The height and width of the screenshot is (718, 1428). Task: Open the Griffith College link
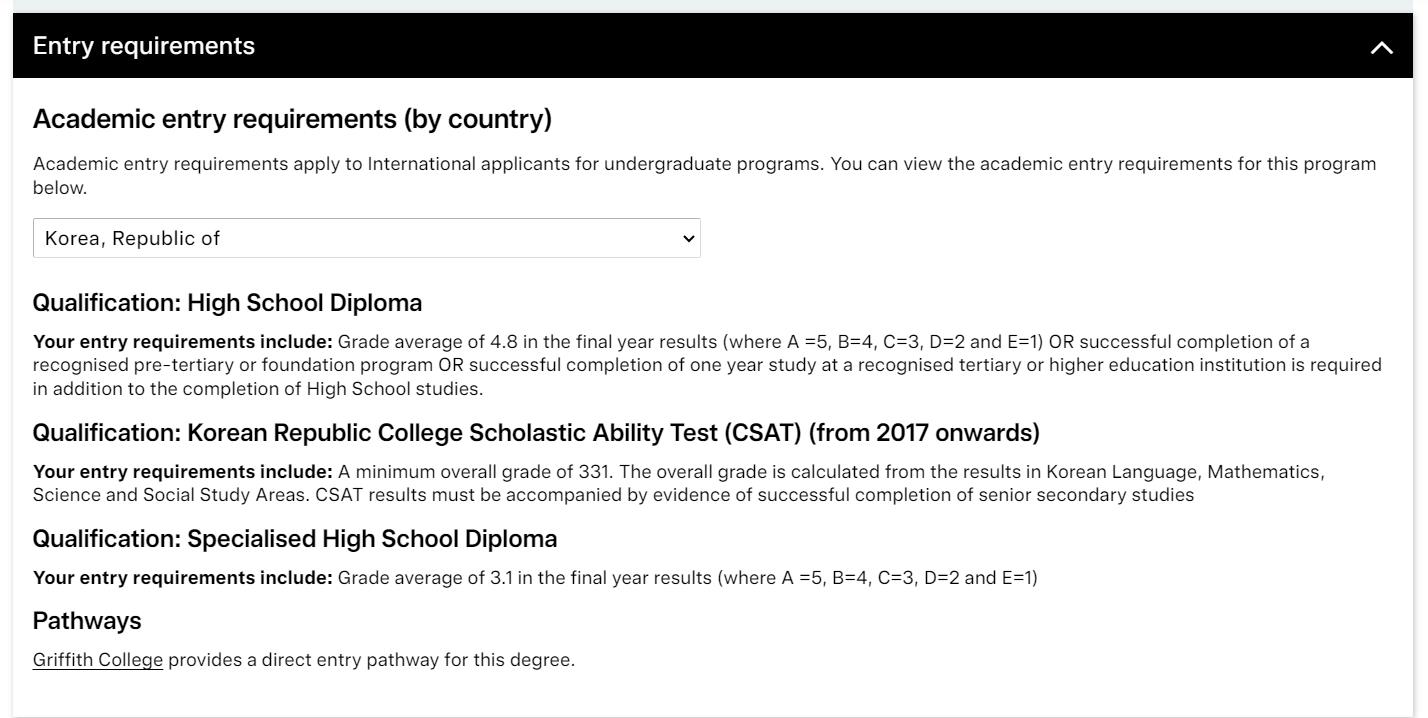(x=98, y=660)
